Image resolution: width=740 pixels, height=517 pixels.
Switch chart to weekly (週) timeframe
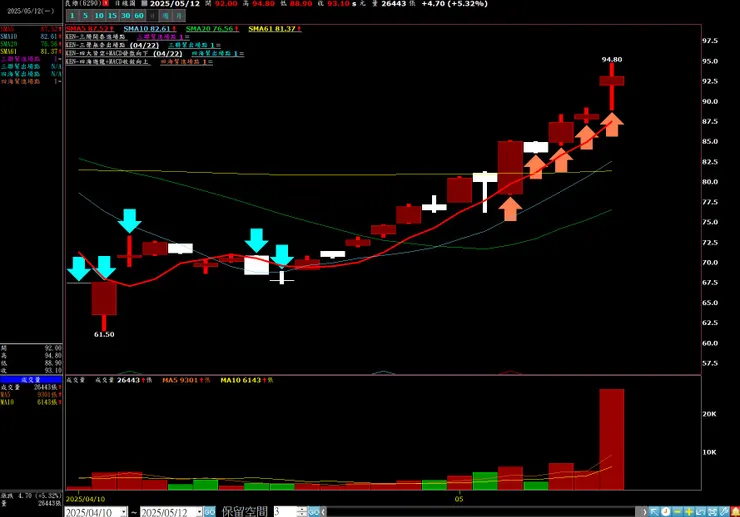[x=165, y=16]
